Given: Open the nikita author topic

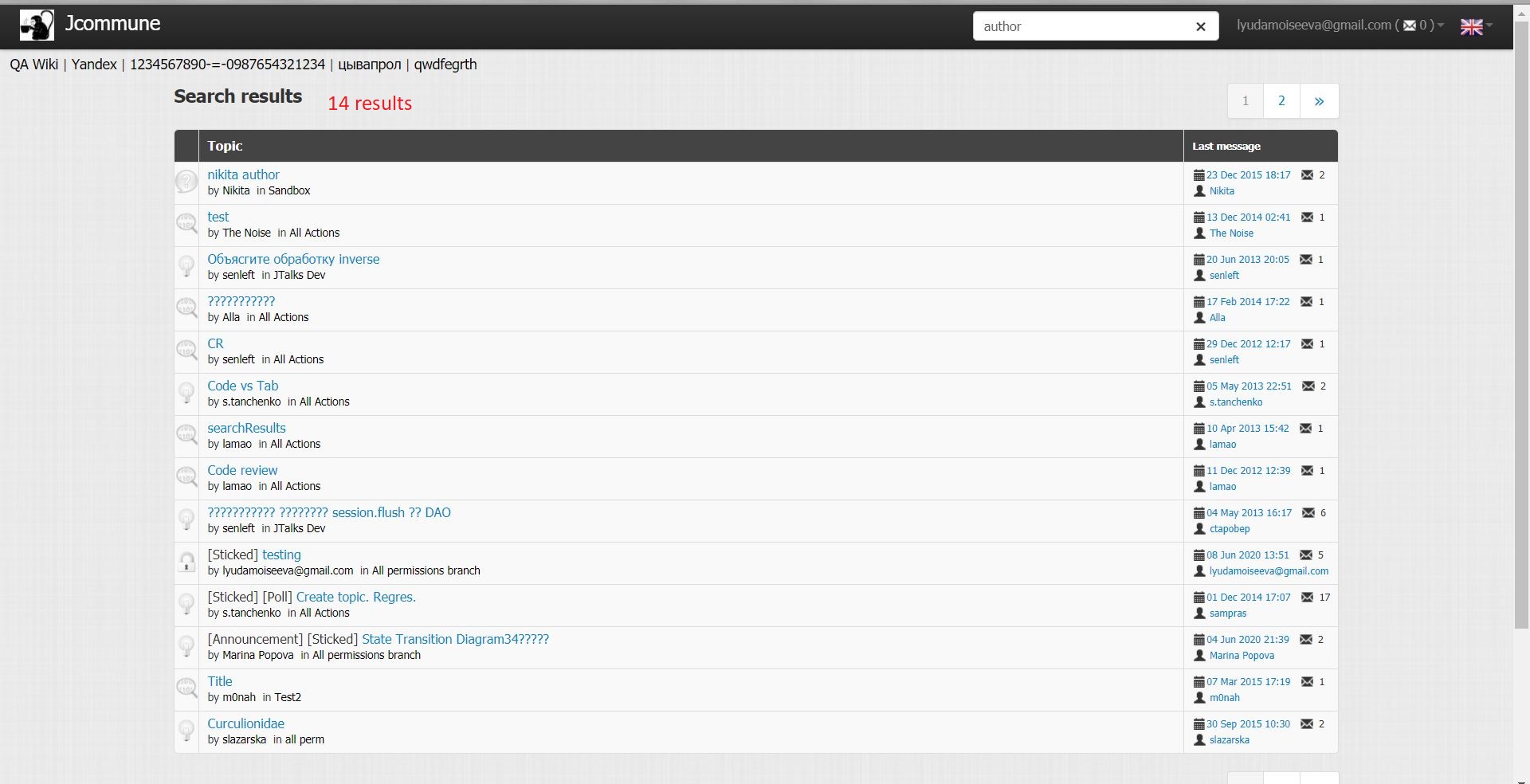Looking at the screenshot, I should click(x=243, y=174).
